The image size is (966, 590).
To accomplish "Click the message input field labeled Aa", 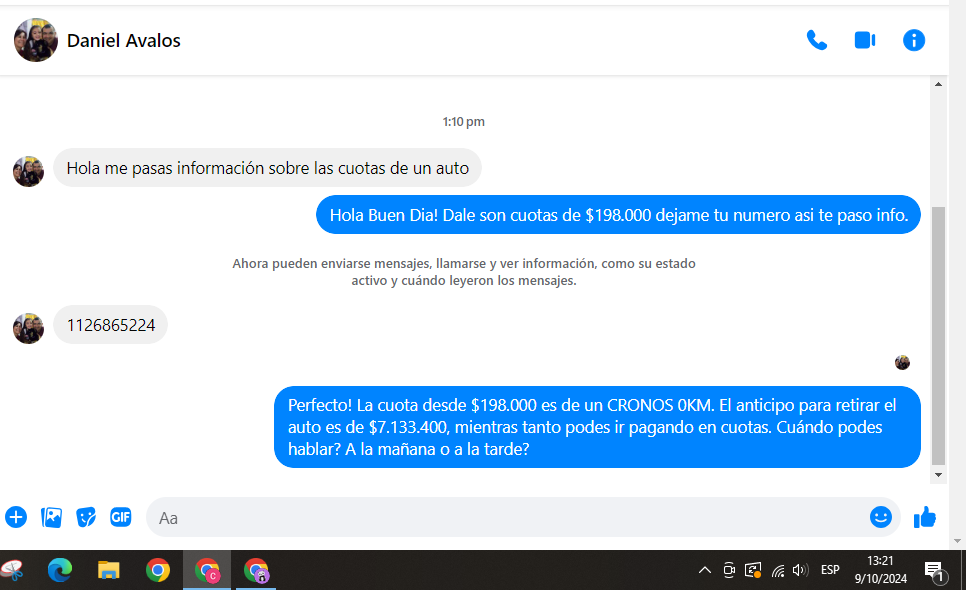I will coord(500,518).
